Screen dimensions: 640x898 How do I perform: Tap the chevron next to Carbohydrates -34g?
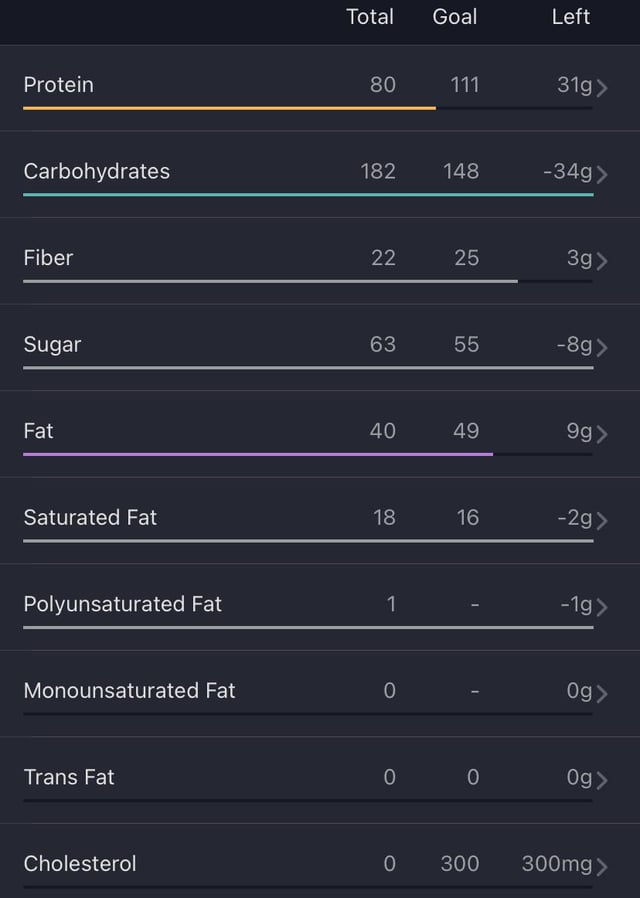pyautogui.click(x=602, y=174)
